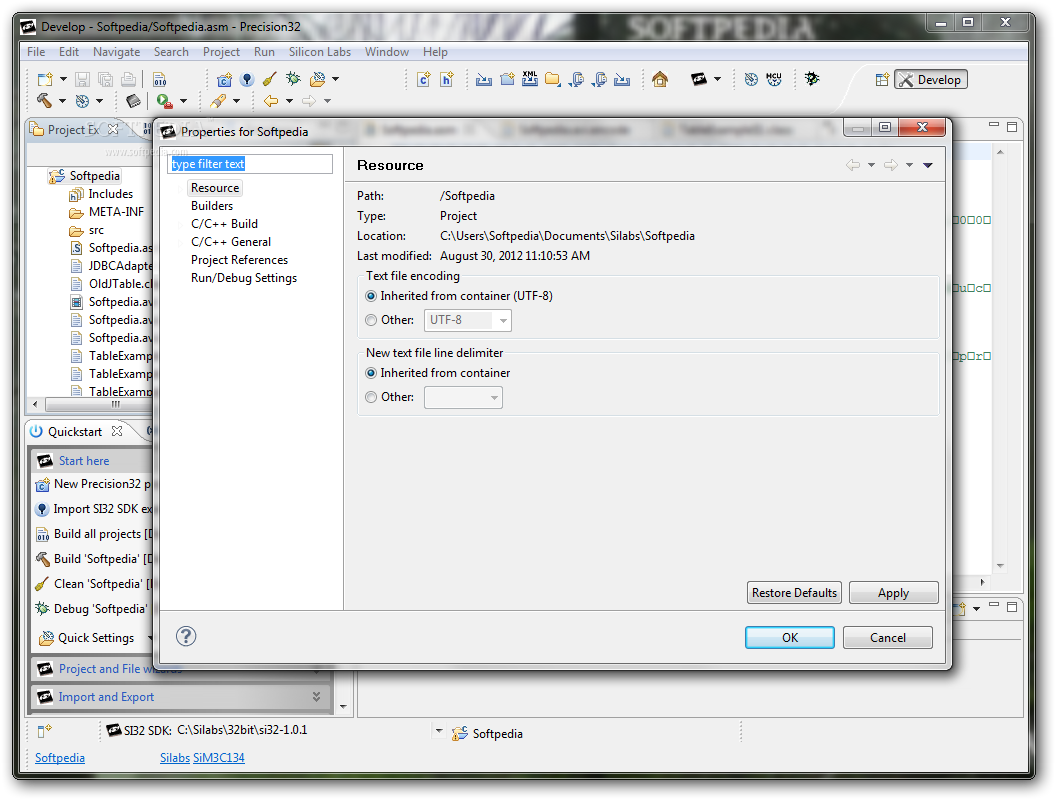The image size is (1056, 800).
Task: Click the green Run external tools icon
Action: 164,101
